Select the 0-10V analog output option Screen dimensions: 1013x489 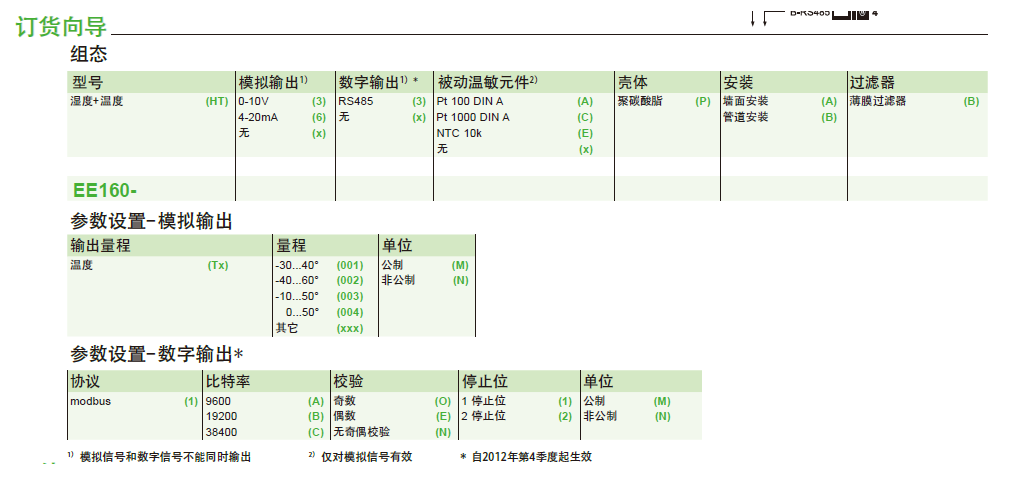click(253, 101)
